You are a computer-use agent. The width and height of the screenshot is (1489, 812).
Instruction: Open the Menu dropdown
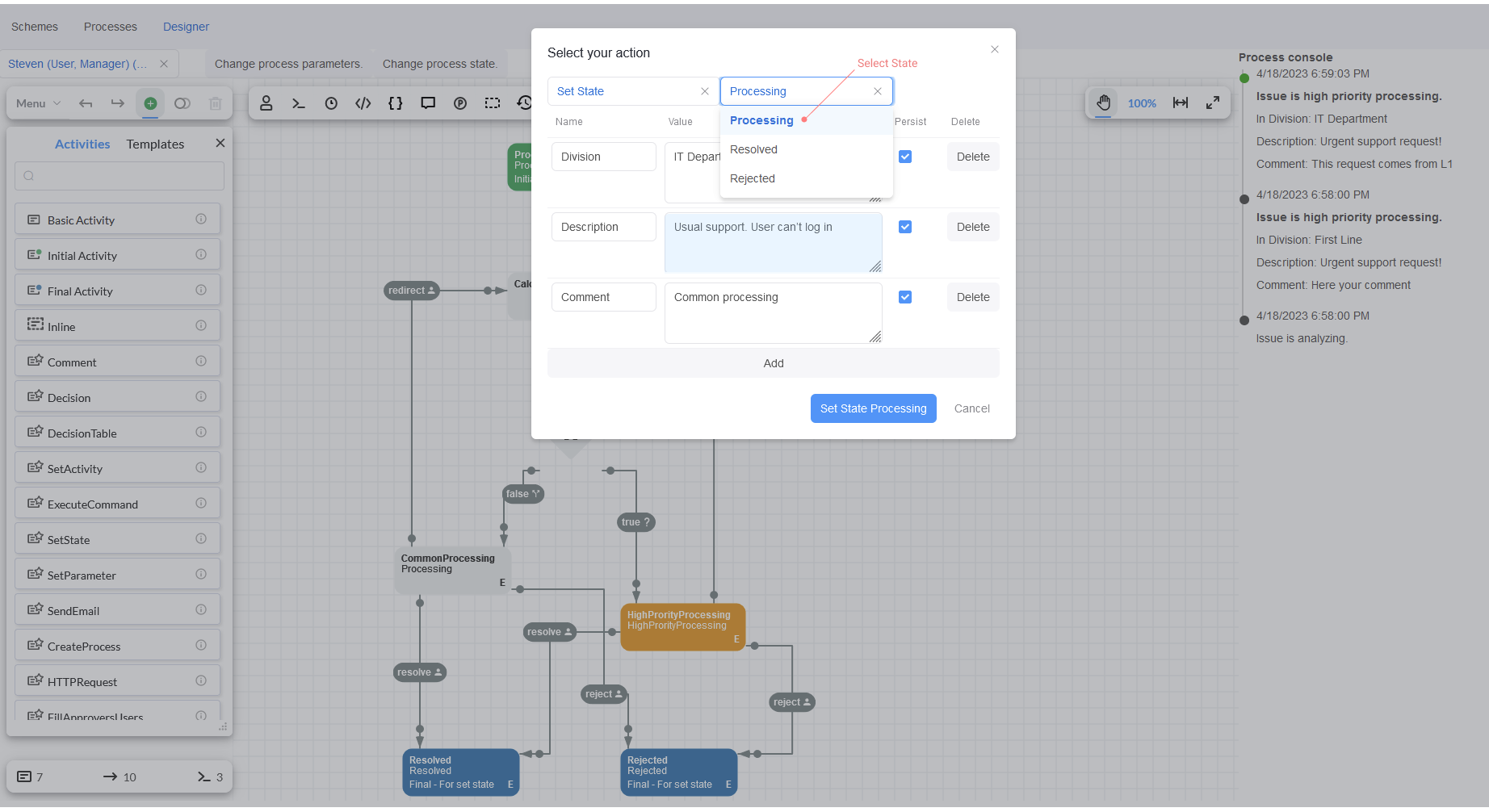[38, 103]
